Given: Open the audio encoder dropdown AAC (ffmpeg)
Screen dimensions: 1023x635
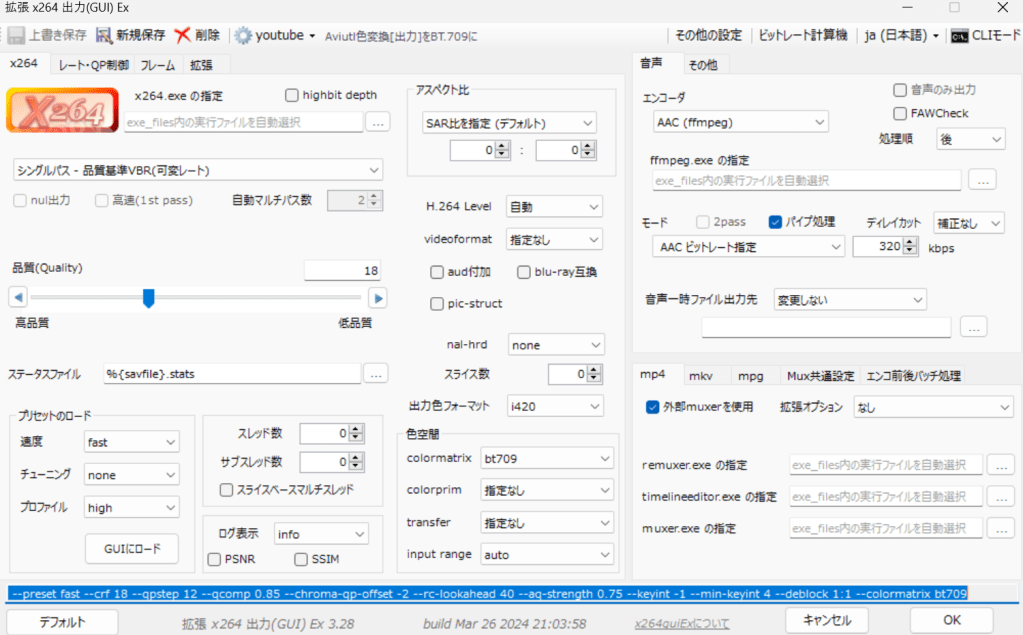Looking at the screenshot, I should click(x=740, y=122).
